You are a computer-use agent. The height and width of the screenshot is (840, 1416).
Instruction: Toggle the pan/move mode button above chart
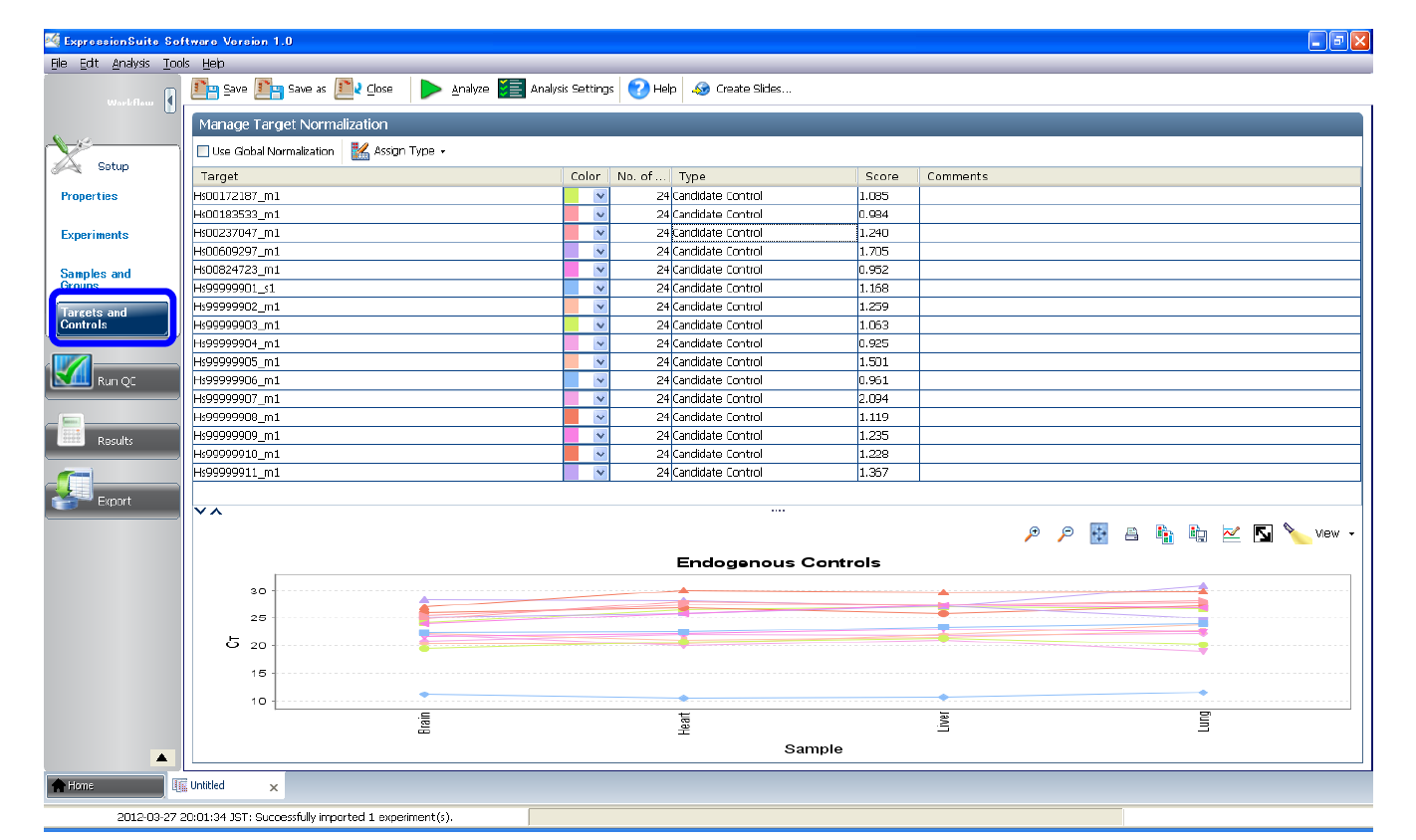pyautogui.click(x=1098, y=534)
